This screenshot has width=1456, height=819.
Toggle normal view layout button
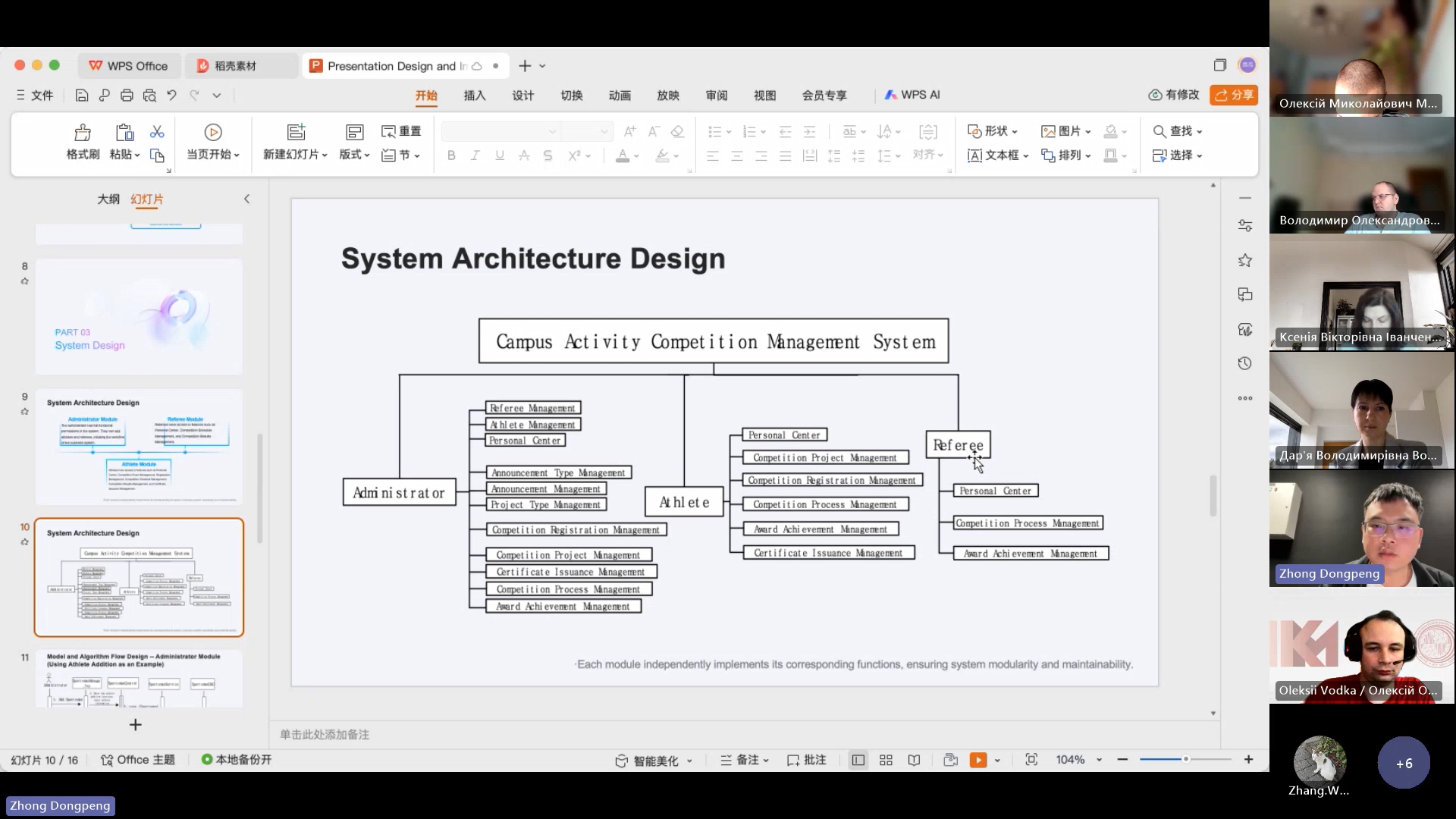point(858,760)
